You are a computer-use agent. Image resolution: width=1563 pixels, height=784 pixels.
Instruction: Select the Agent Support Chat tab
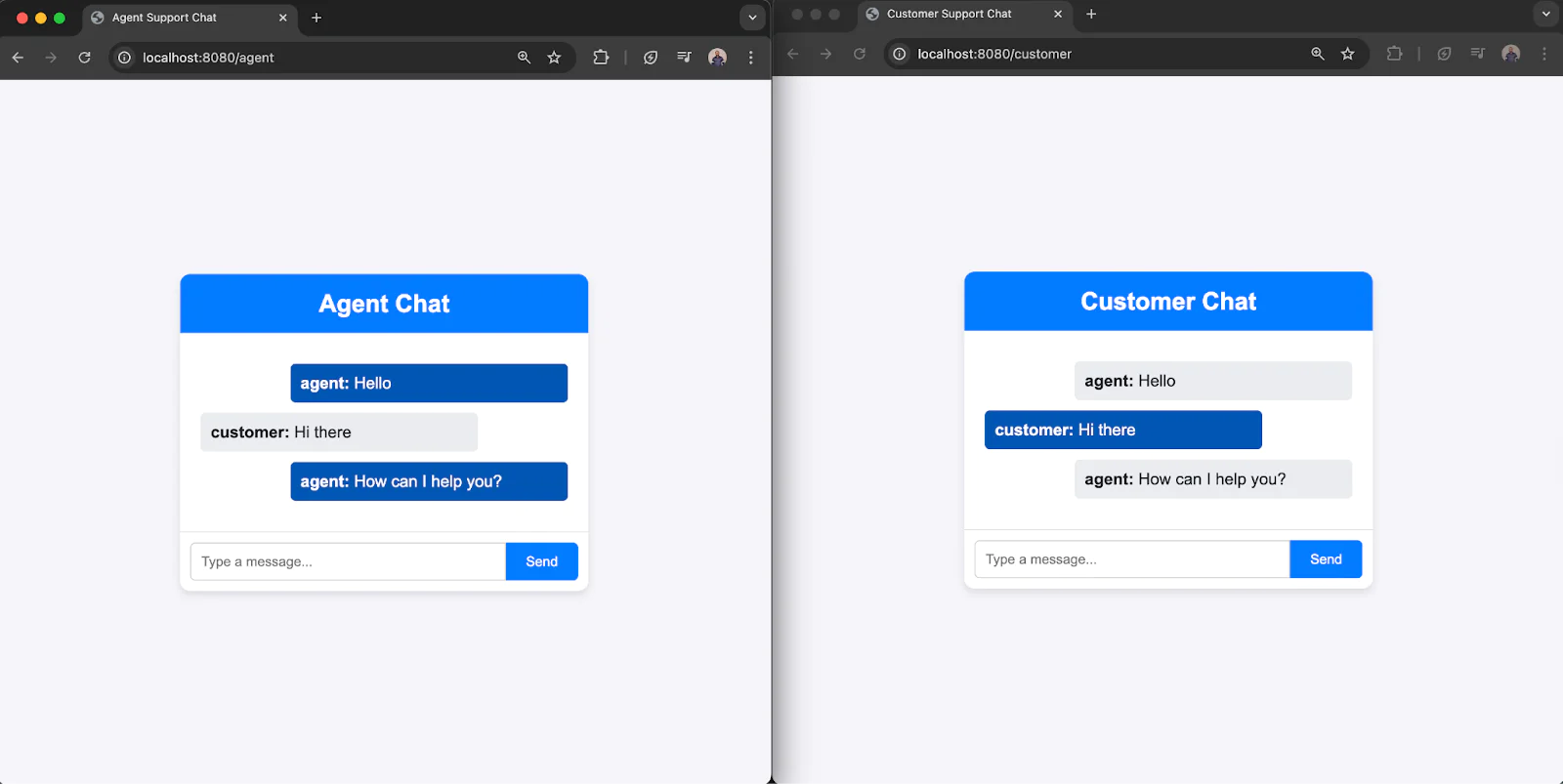pos(190,18)
